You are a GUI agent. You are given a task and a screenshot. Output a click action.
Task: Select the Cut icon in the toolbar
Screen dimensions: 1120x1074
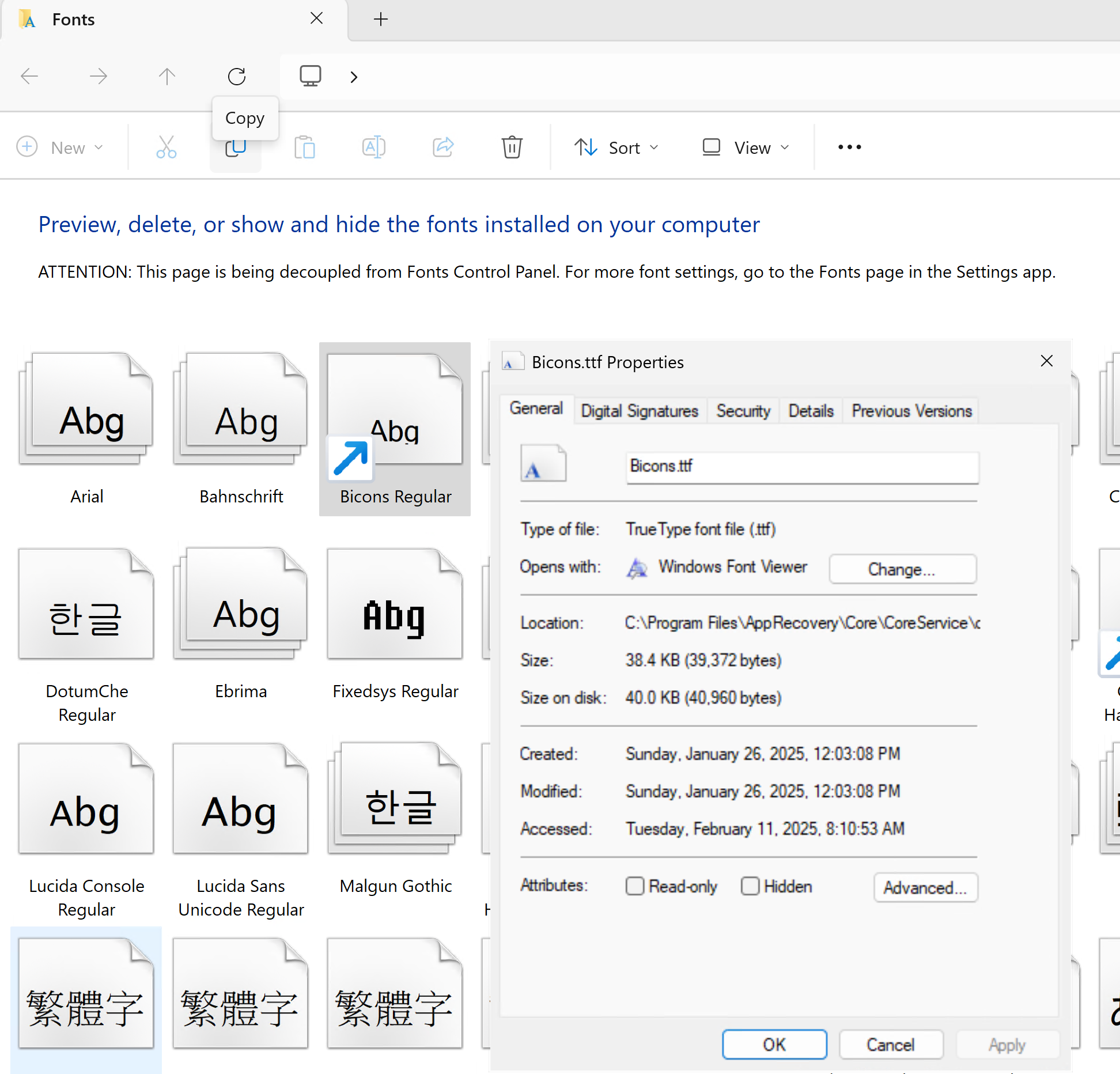point(166,147)
